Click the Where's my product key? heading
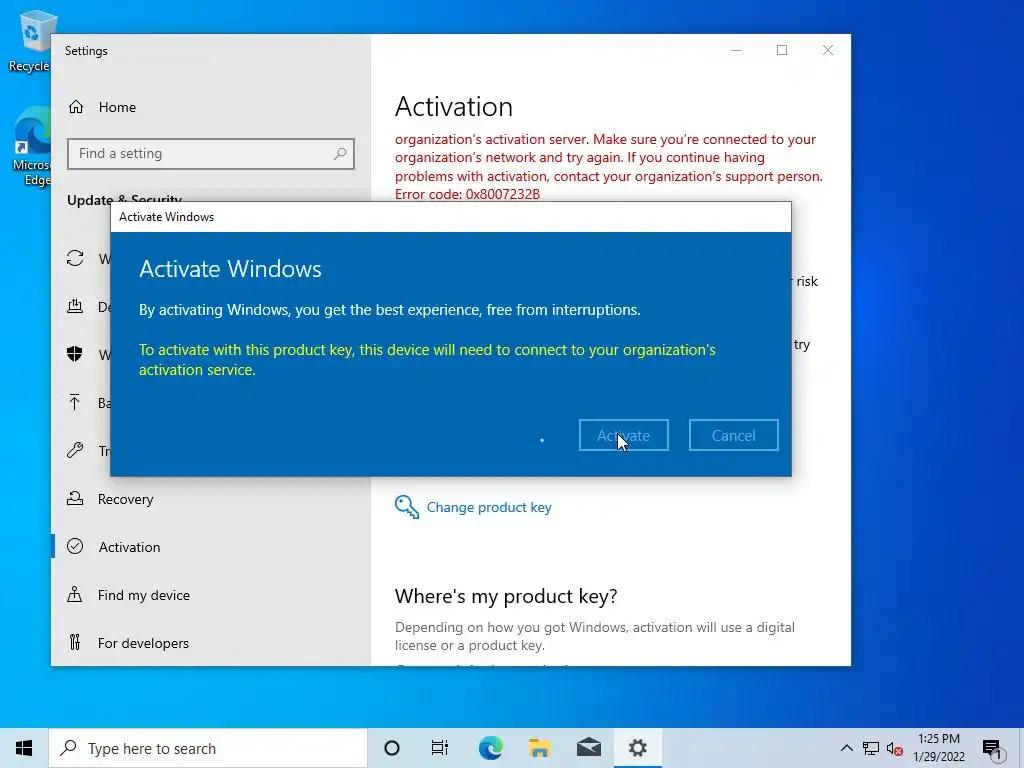The height and width of the screenshot is (768, 1024). [506, 596]
